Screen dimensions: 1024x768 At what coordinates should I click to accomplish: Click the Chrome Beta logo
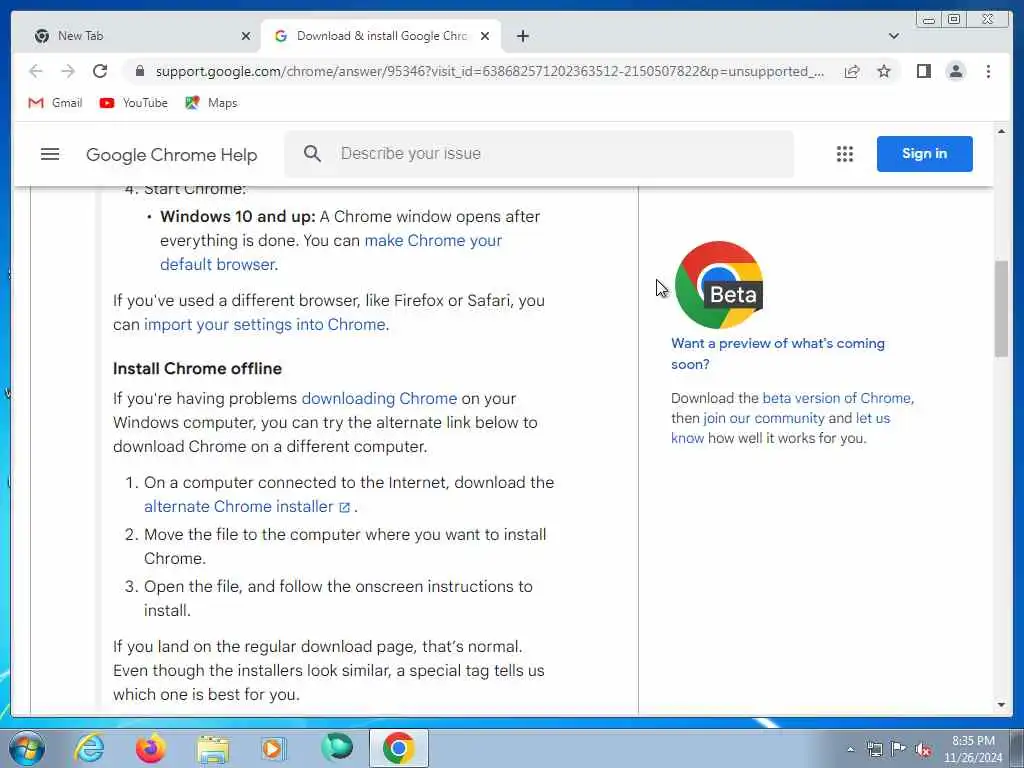click(719, 285)
